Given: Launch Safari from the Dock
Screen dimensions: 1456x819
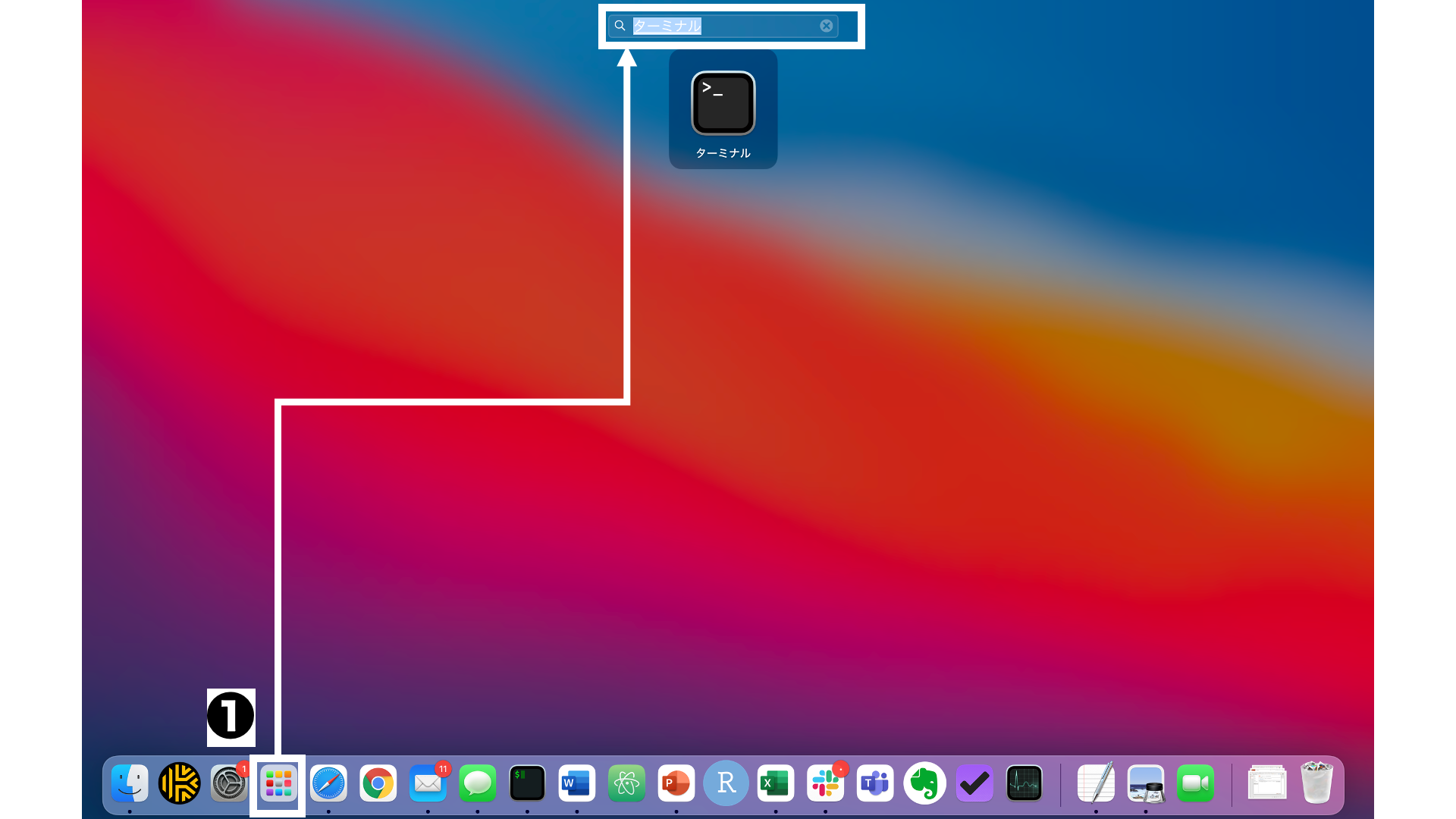Looking at the screenshot, I should [328, 783].
